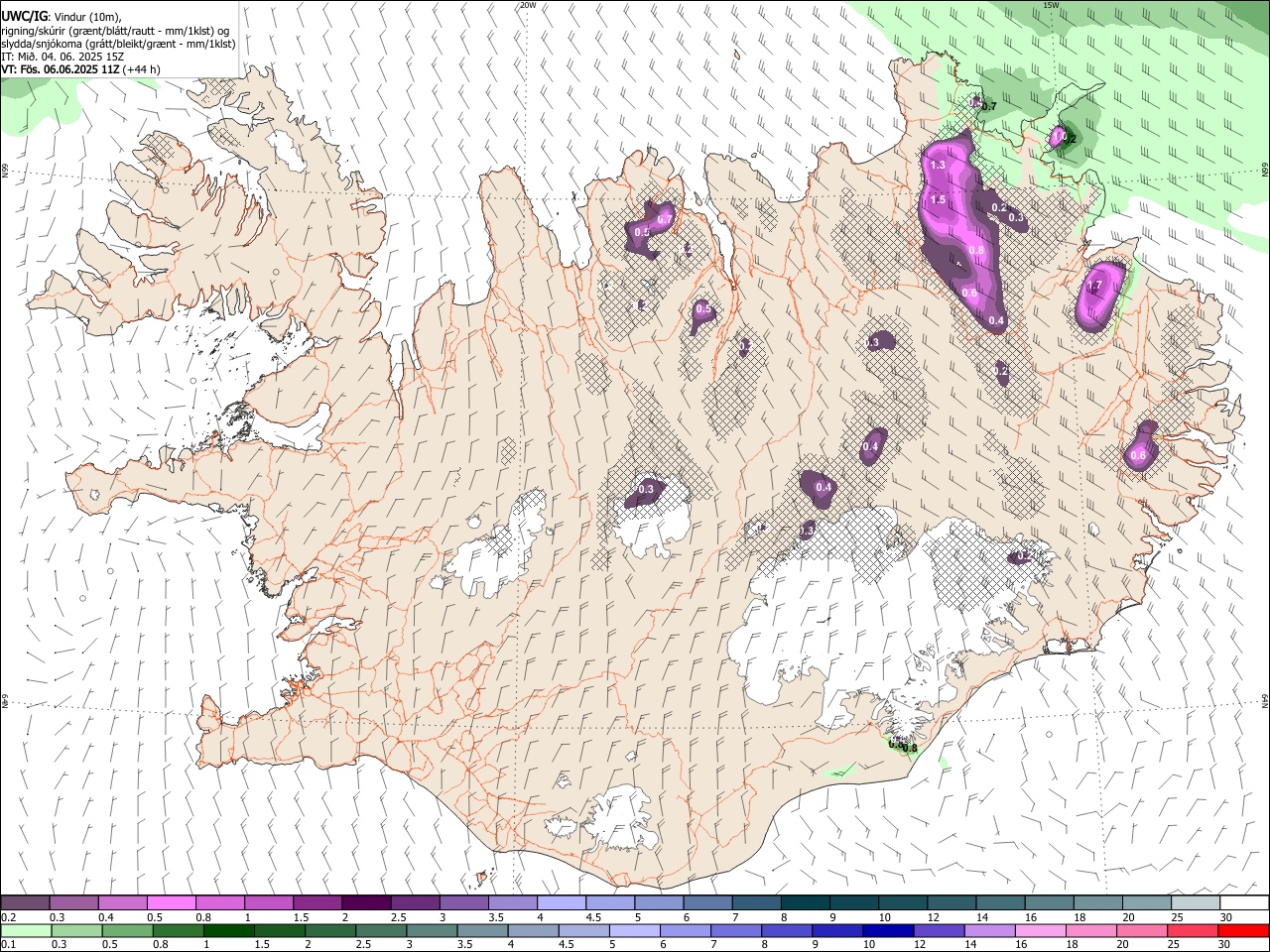Viewport: 1270px width, 952px height.
Task: Click the "1.3" snowfall value on the map
Action: coord(938,165)
